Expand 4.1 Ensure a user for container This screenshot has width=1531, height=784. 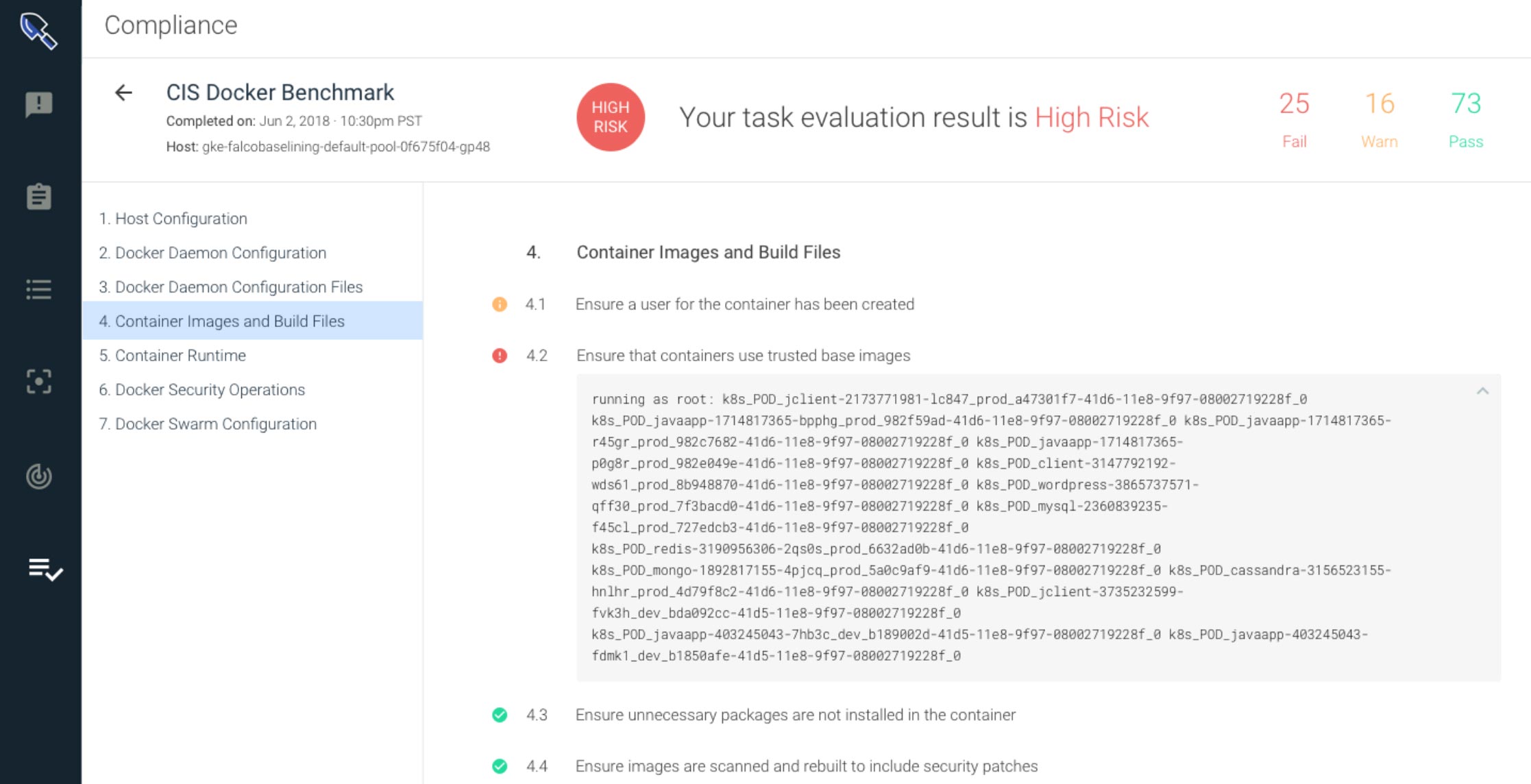click(745, 304)
